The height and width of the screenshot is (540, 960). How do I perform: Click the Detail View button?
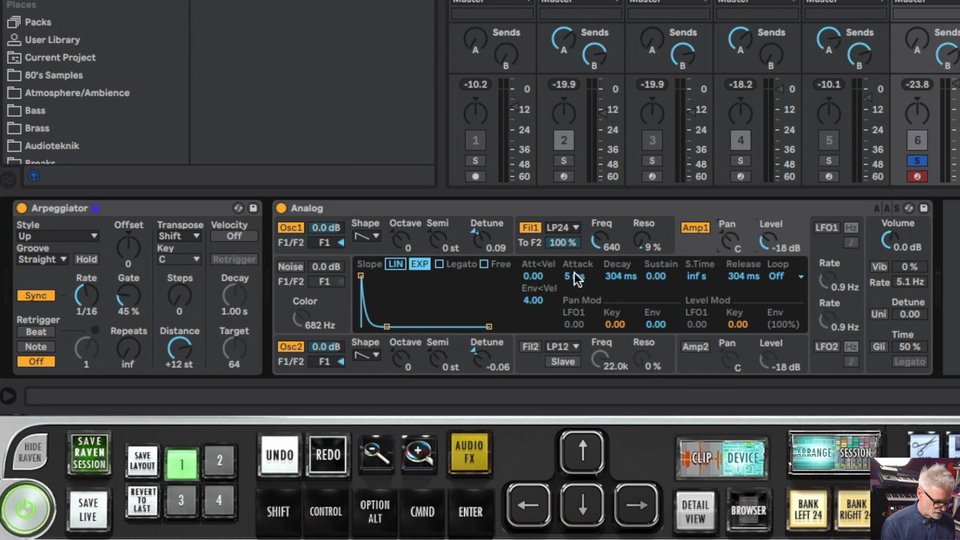coord(695,511)
